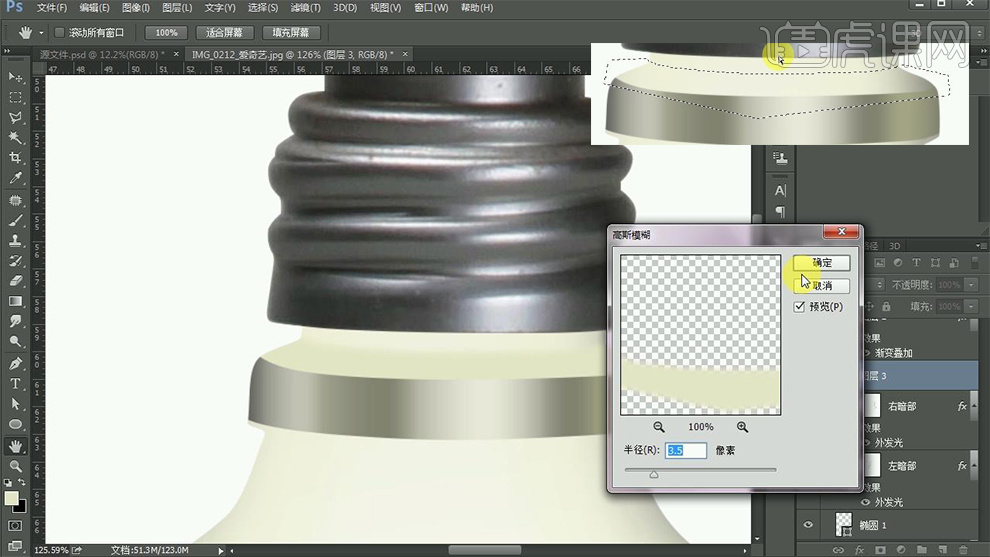Image resolution: width=990 pixels, height=557 pixels.
Task: Collapse effects of 左暗部 layer
Action: pos(973,465)
